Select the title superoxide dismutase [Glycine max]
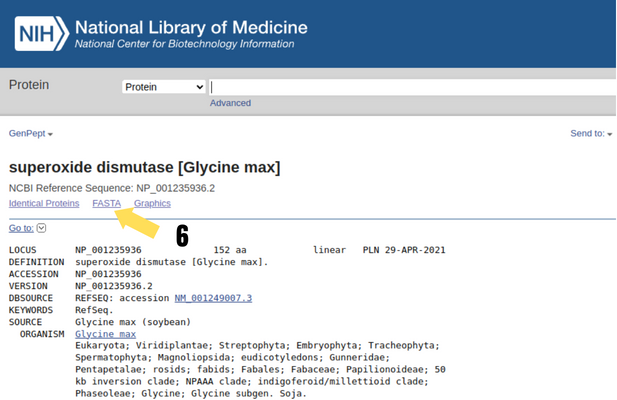This screenshot has height=400, width=617. coord(145,167)
